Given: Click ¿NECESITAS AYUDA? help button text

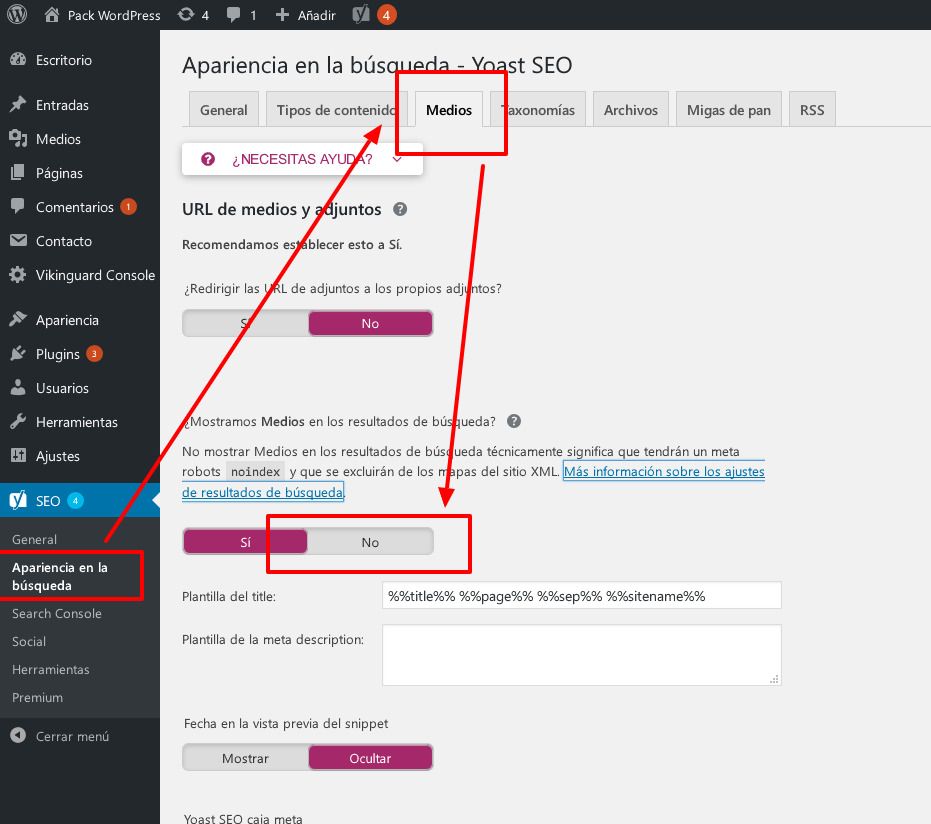Looking at the screenshot, I should [x=302, y=159].
